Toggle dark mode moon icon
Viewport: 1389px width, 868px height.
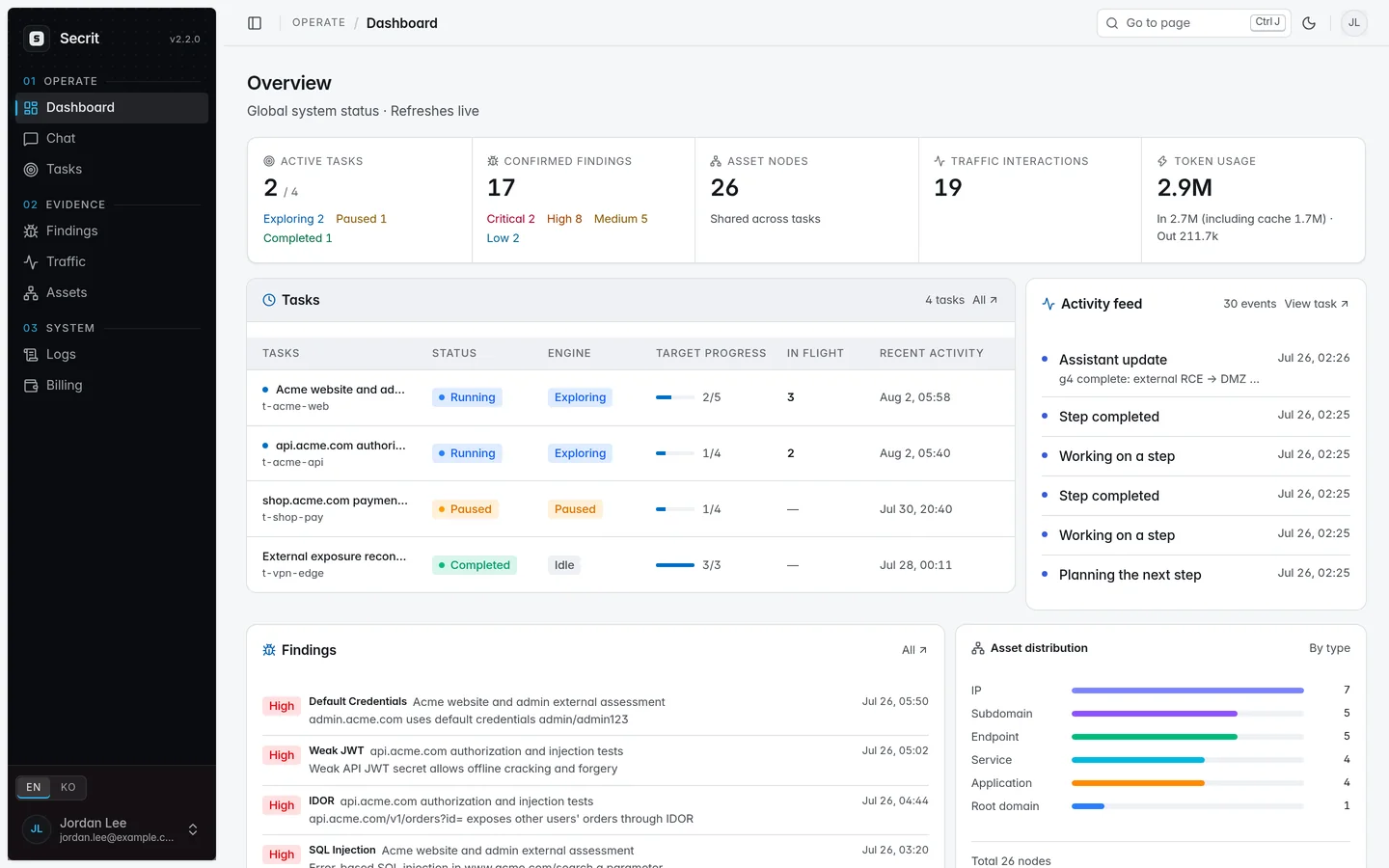[x=1309, y=23]
